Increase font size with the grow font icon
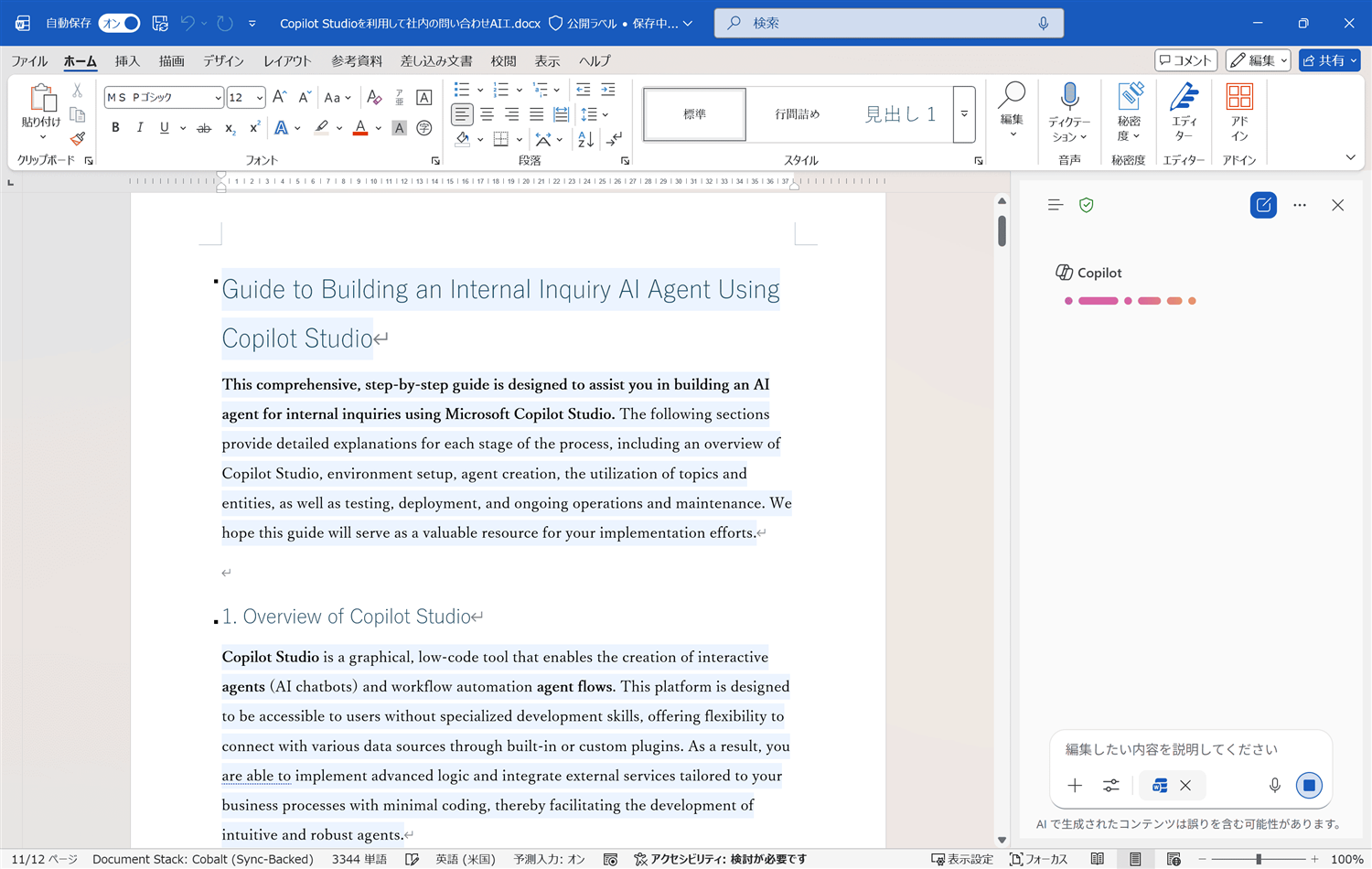 click(280, 97)
